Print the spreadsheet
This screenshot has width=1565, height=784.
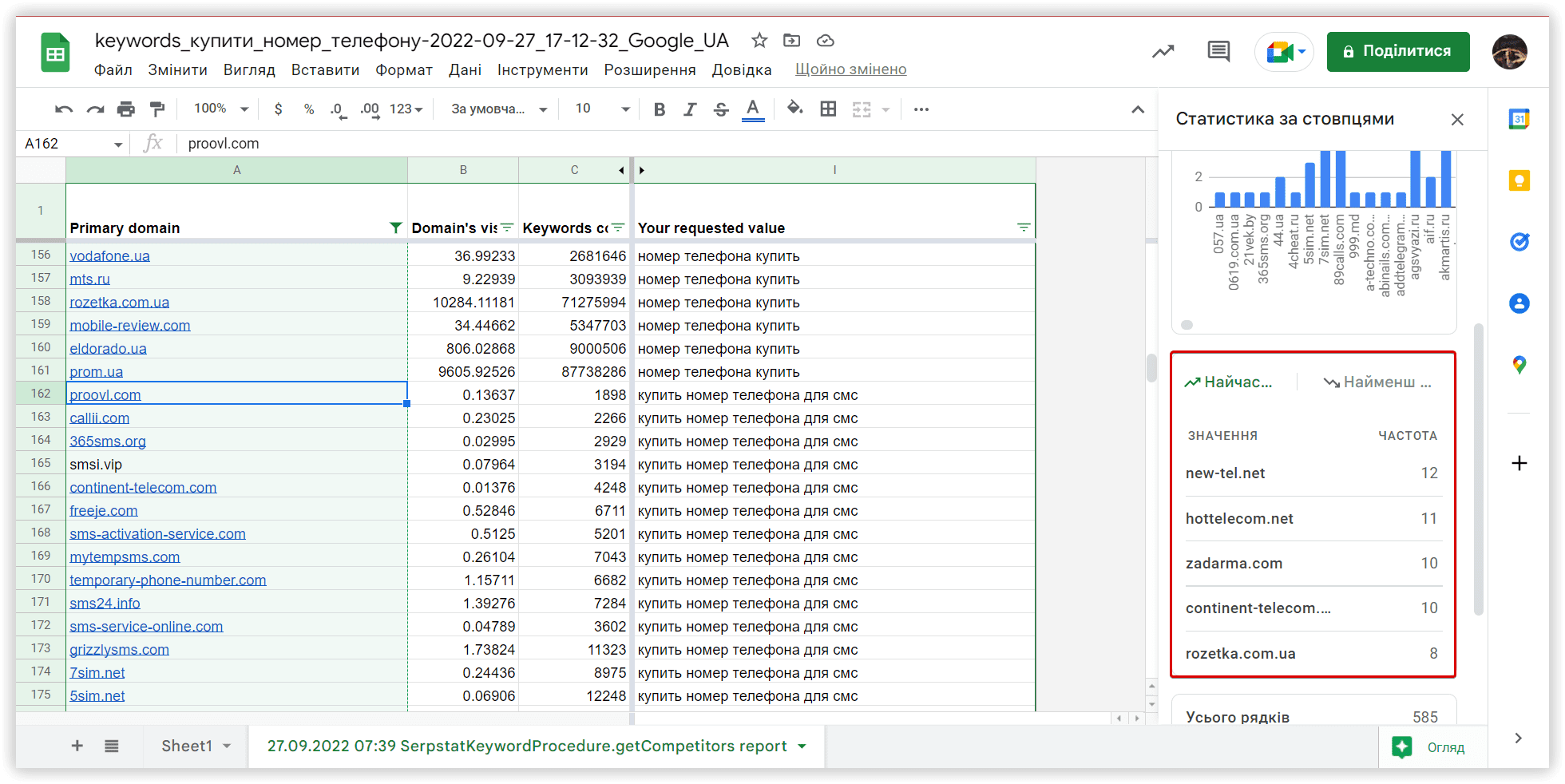126,109
